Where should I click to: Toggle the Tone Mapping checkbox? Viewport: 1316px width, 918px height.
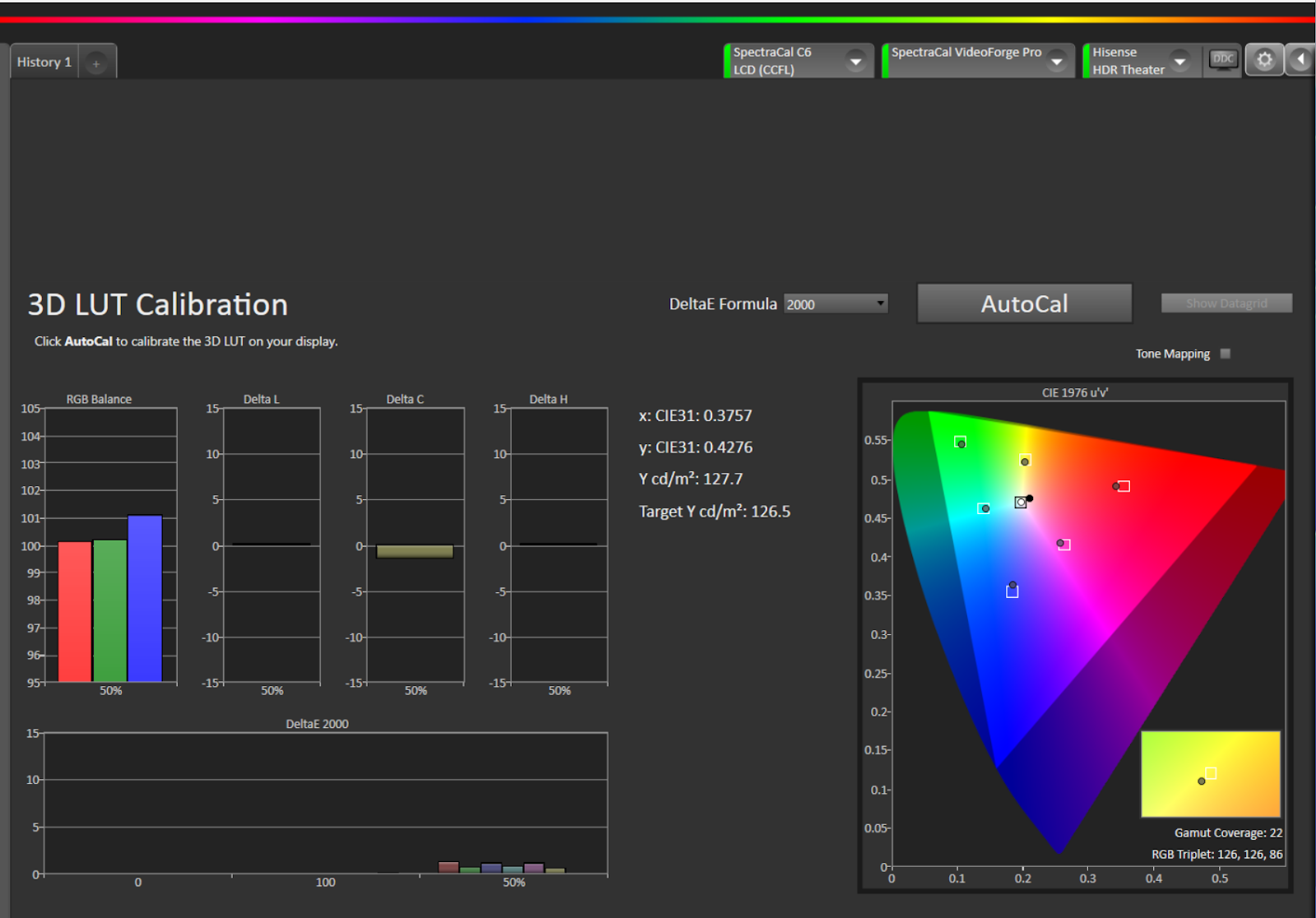(1226, 354)
